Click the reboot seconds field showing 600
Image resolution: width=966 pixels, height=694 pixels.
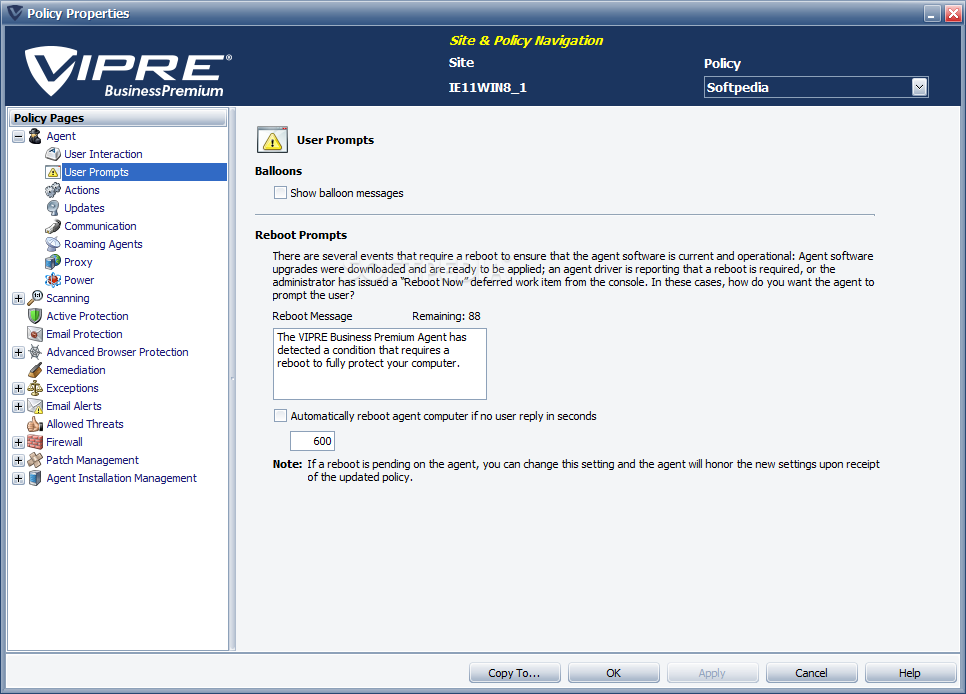click(x=312, y=441)
